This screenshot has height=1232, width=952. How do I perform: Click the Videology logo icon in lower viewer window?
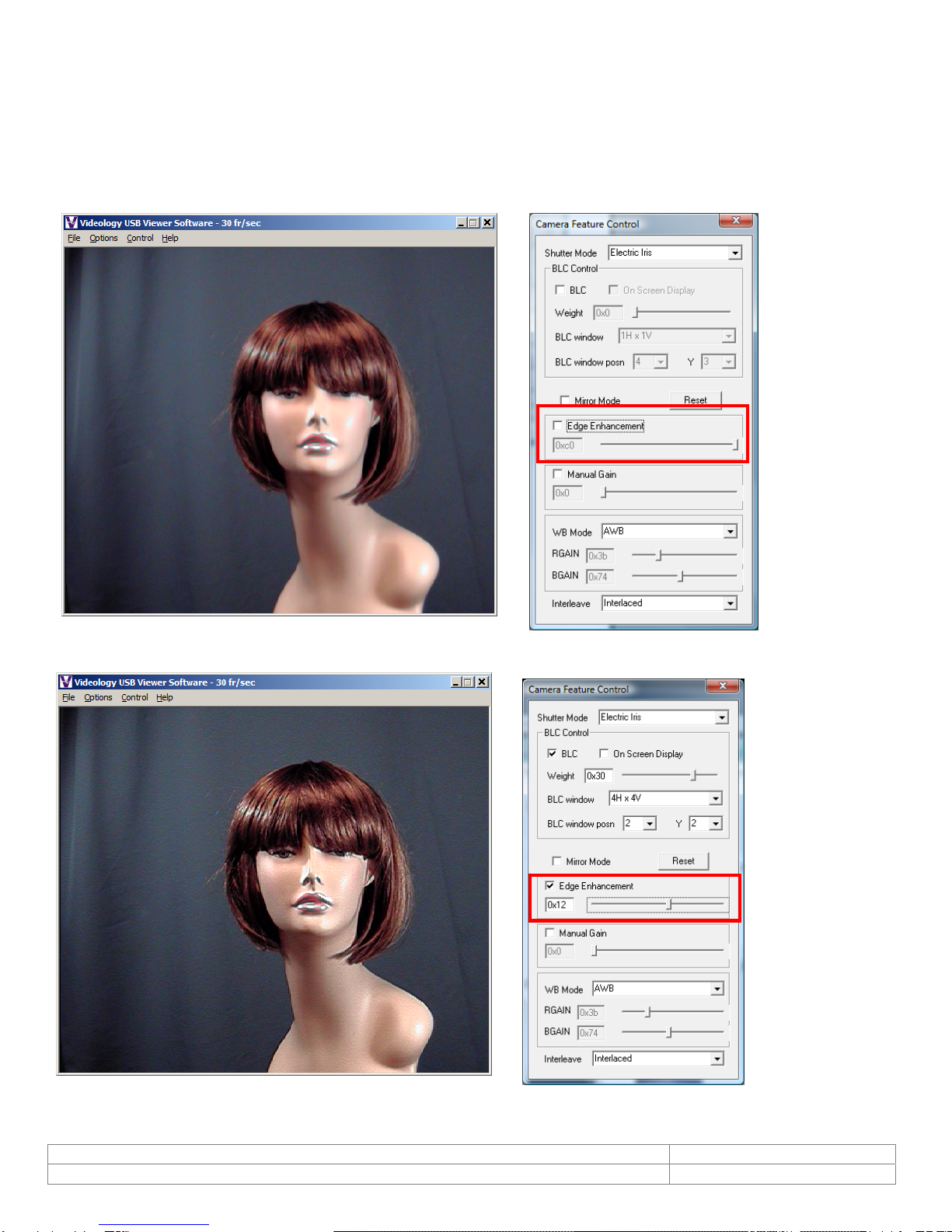point(65,682)
